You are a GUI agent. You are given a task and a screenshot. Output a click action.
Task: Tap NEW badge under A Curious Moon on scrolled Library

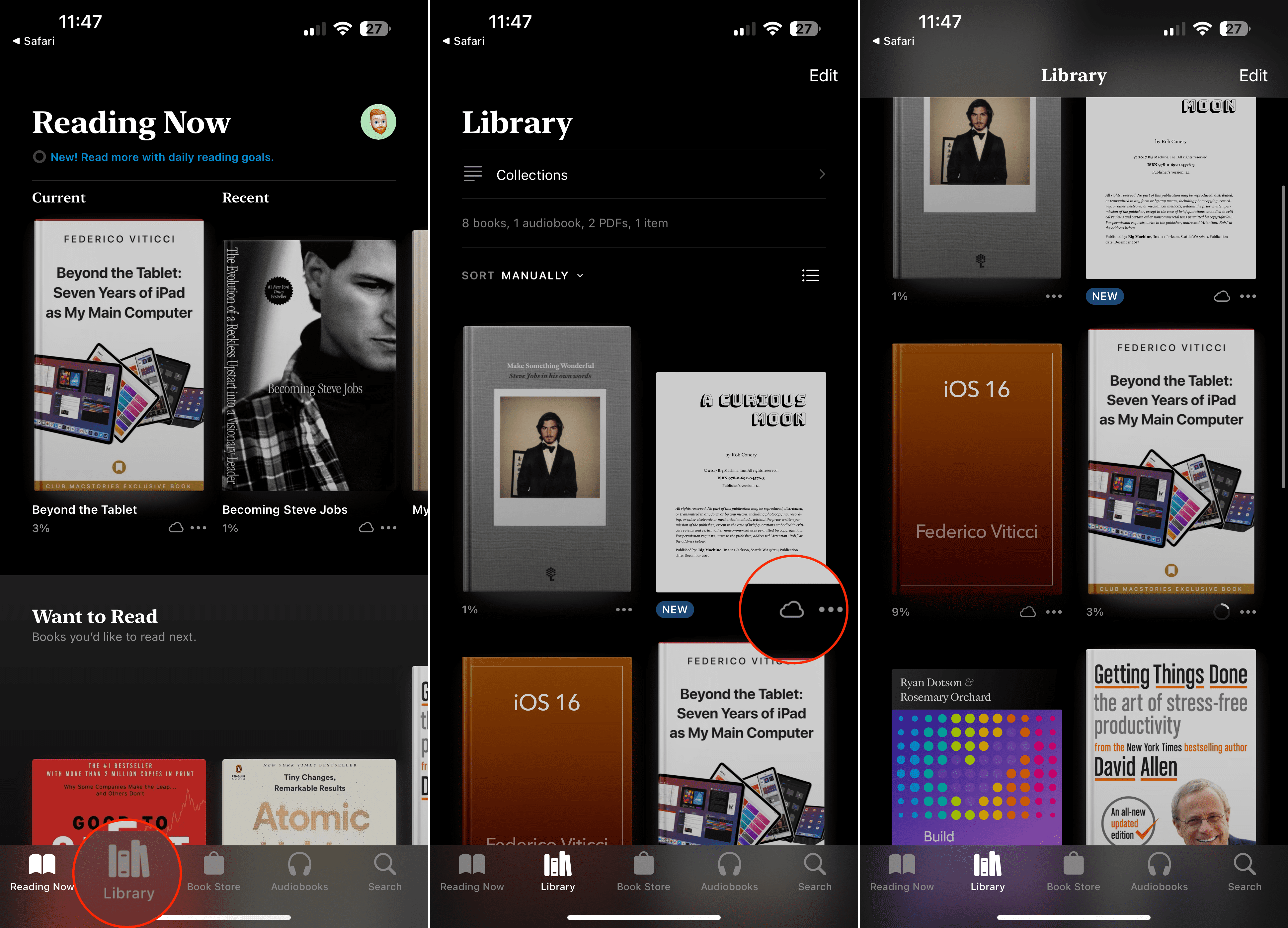tap(1104, 296)
